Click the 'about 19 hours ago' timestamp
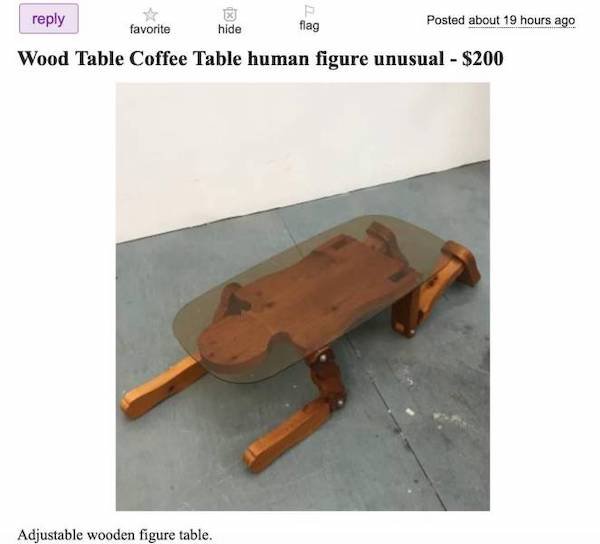 point(522,20)
